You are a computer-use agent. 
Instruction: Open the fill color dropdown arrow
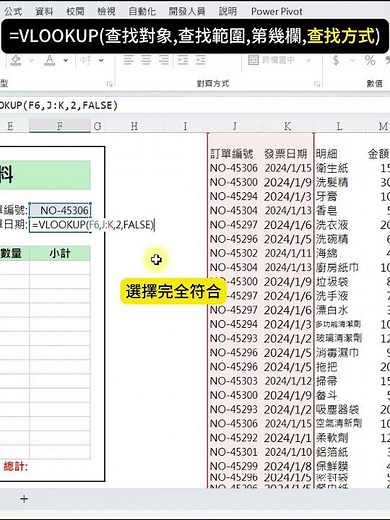(x=32, y=60)
